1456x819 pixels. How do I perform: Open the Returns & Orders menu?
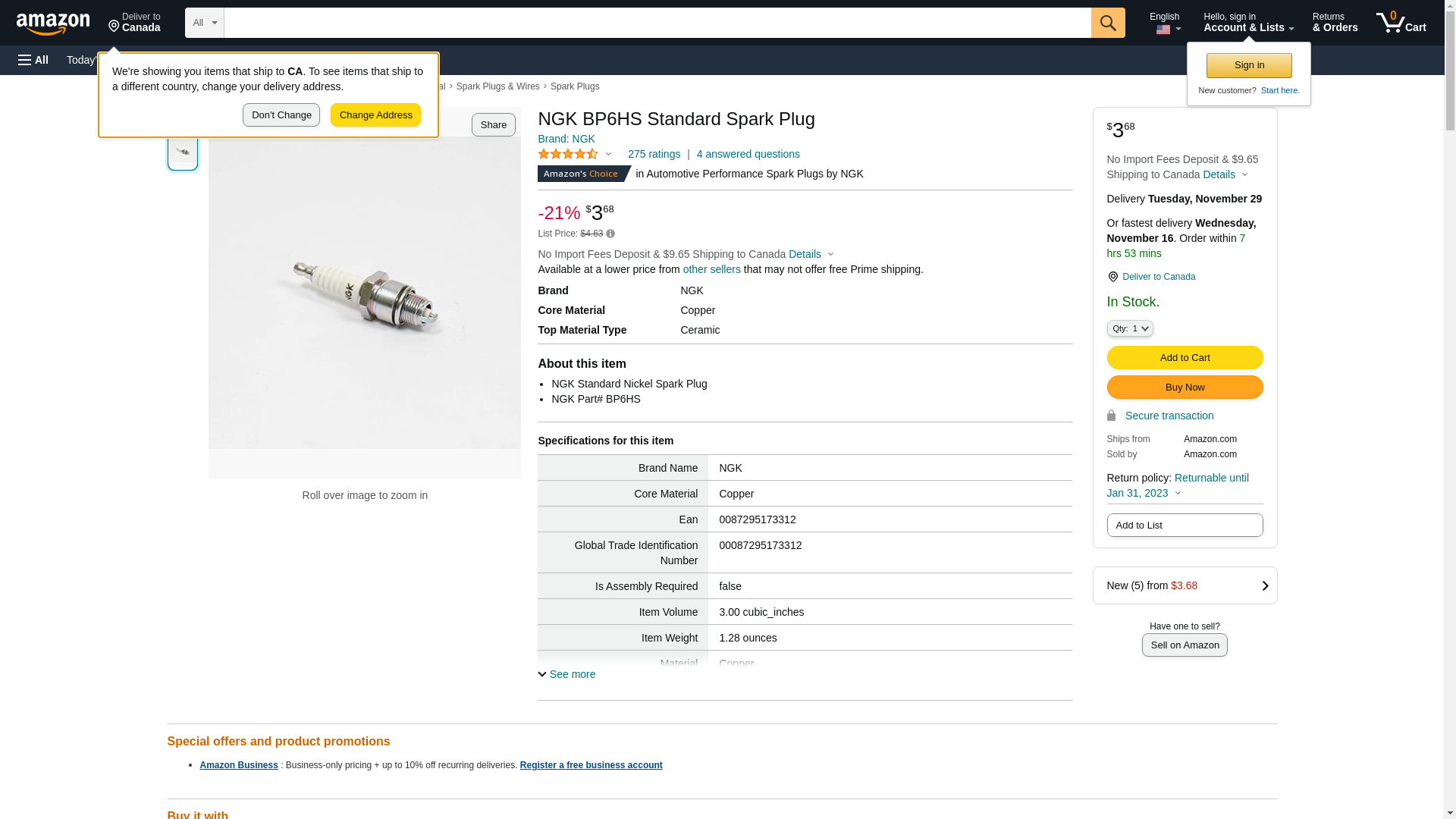pos(1335,23)
